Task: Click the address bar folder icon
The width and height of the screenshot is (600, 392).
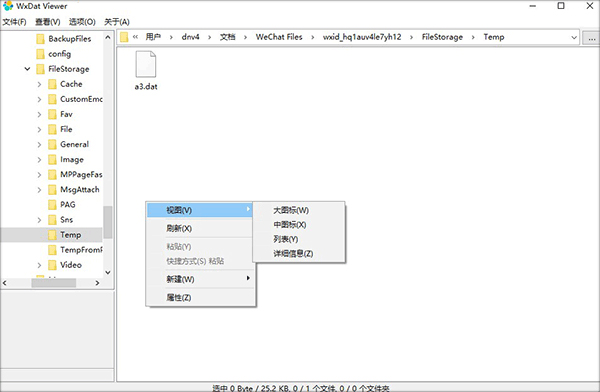Action: tap(124, 37)
